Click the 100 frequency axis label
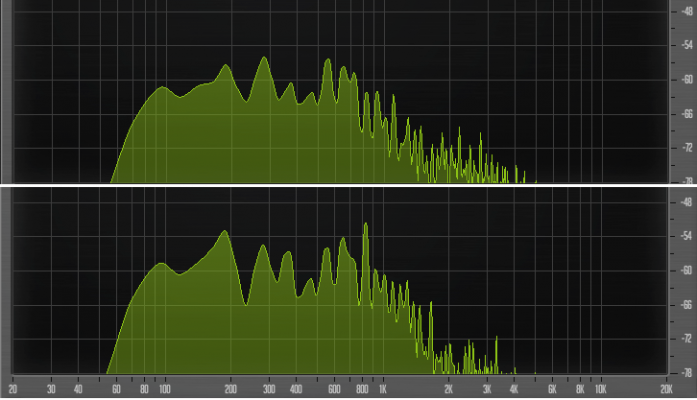Image resolution: width=697 pixels, height=400 pixels. coord(165,389)
